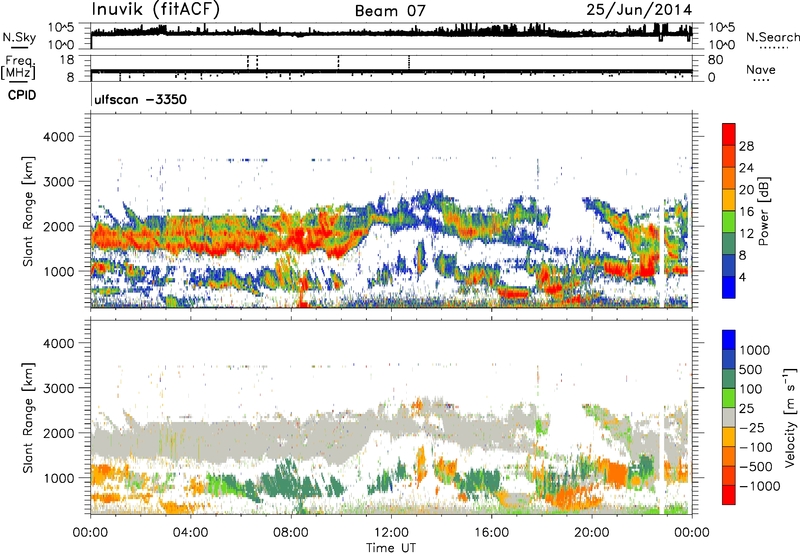Click the "-25" velocity colorbar label
Screen dimensions: 800x554
click(752, 428)
